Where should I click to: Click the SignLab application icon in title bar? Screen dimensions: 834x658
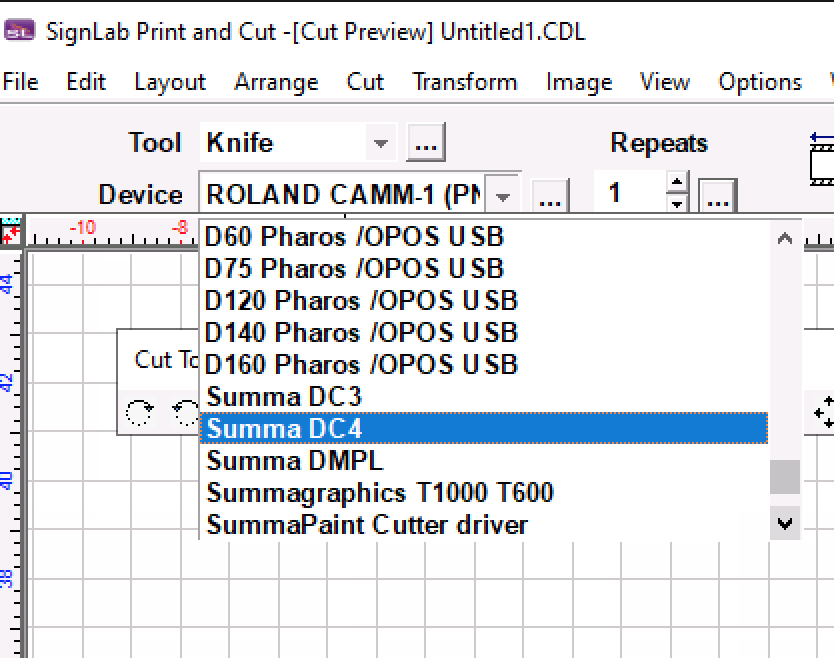(19, 31)
